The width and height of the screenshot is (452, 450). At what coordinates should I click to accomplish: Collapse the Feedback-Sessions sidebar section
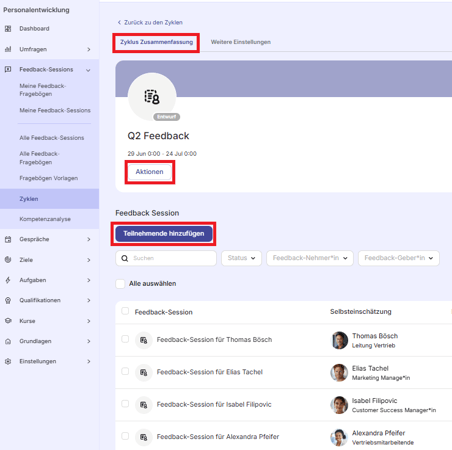[x=88, y=70]
